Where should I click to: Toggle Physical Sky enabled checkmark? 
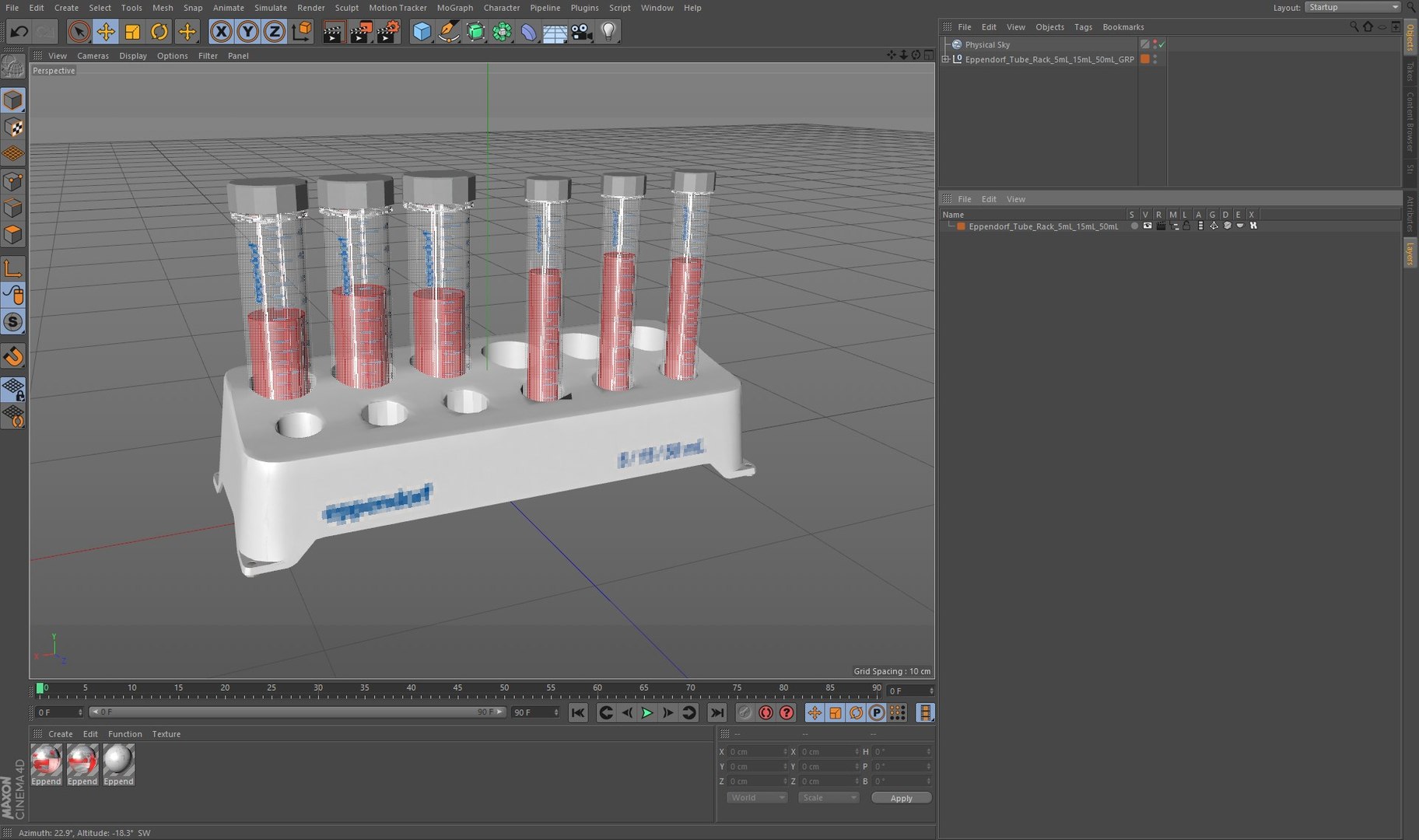tap(1161, 45)
